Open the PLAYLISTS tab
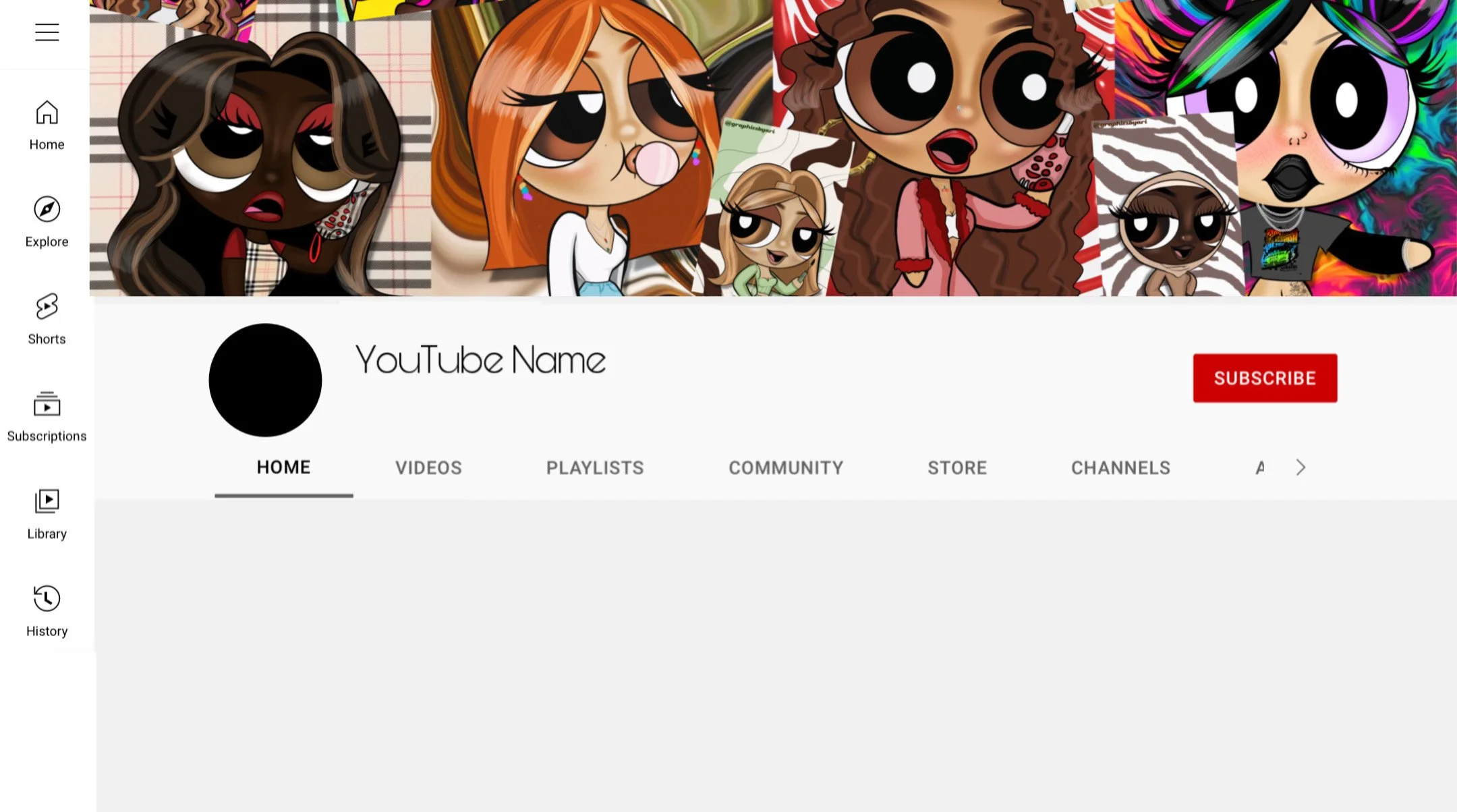This screenshot has height=812, width=1457. click(x=594, y=467)
